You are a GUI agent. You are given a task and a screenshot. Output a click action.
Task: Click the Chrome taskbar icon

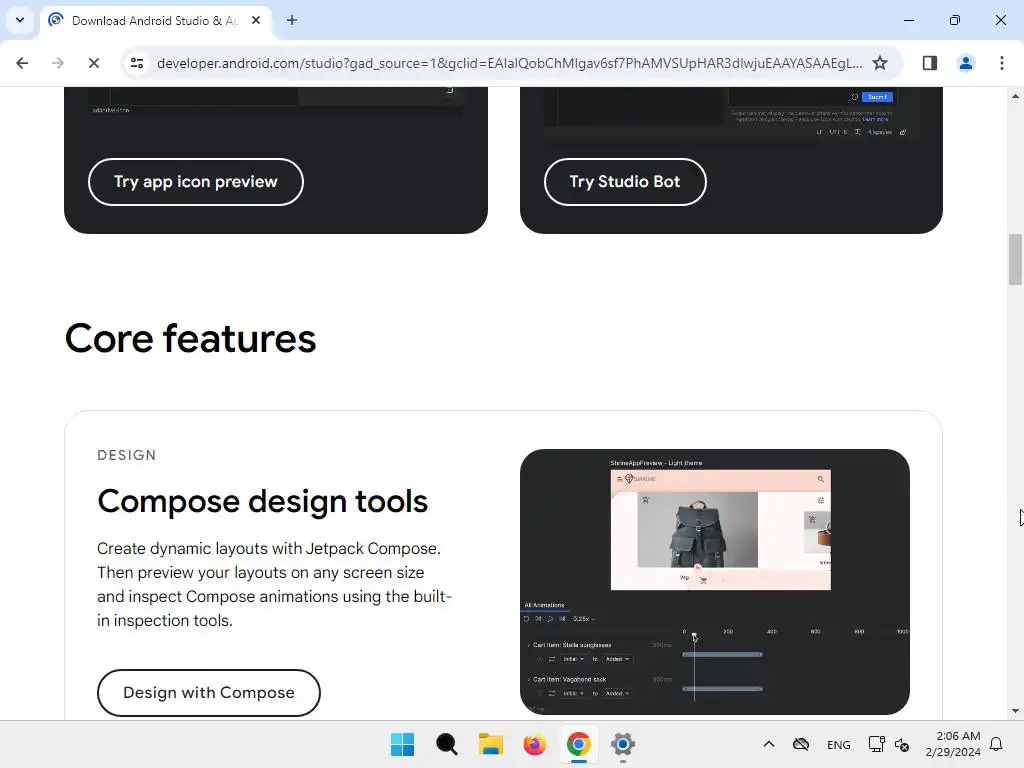coord(579,744)
